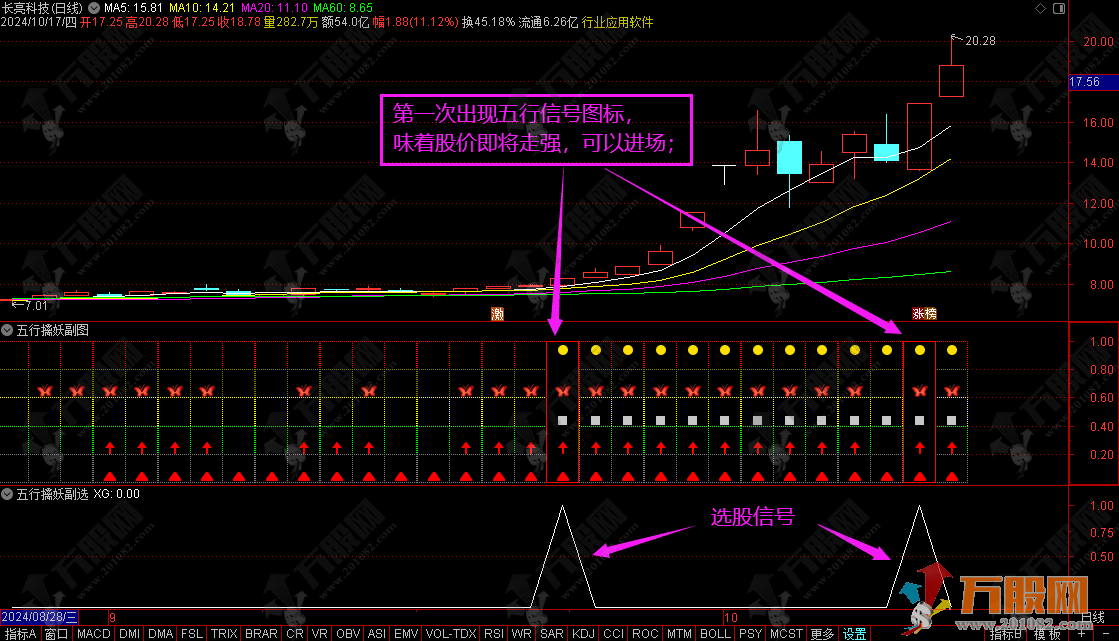1119x641 pixels.
Task: Click the plus zoom-in button
Action: tap(1082, 633)
